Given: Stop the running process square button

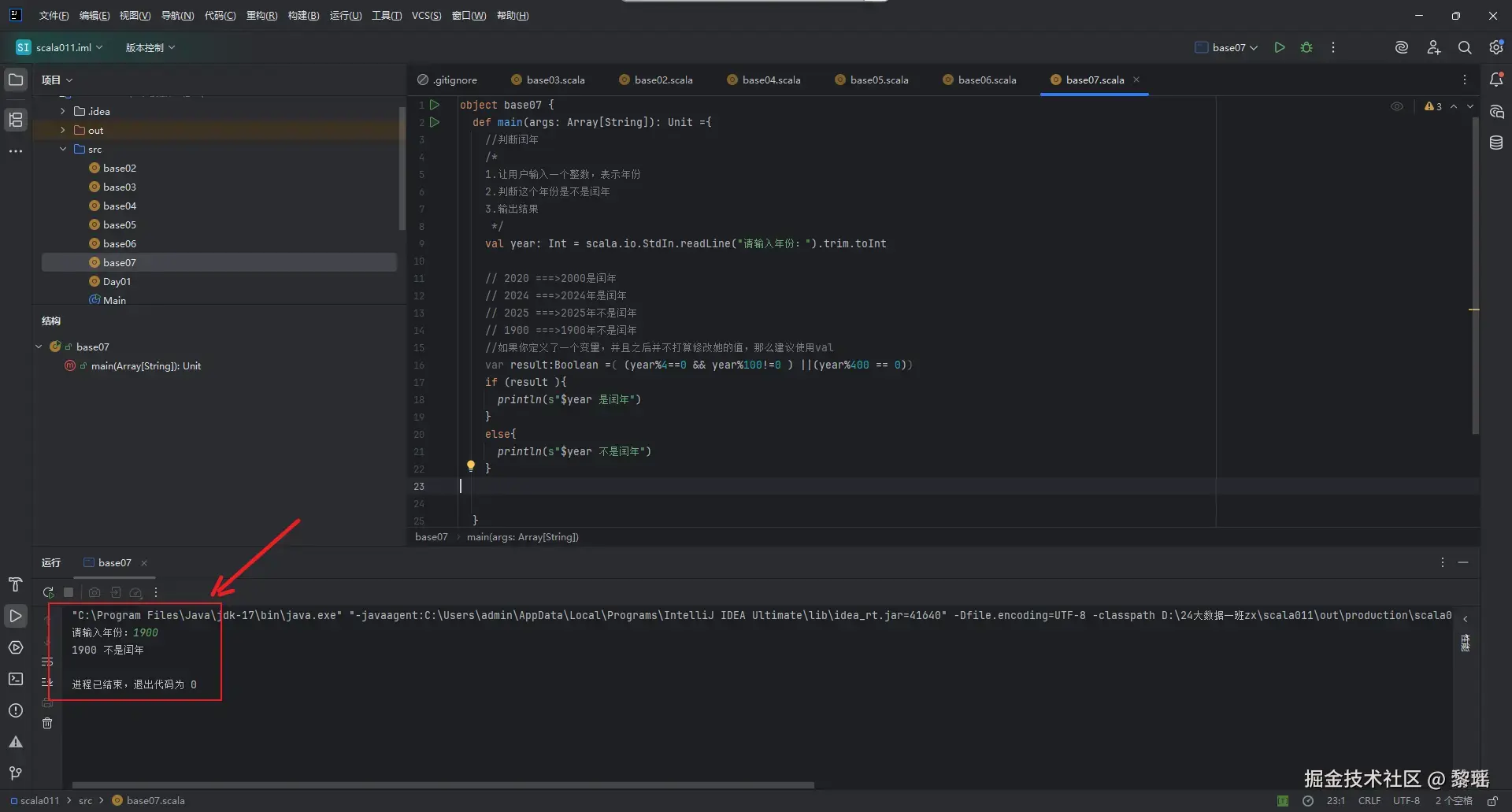Looking at the screenshot, I should (69, 592).
